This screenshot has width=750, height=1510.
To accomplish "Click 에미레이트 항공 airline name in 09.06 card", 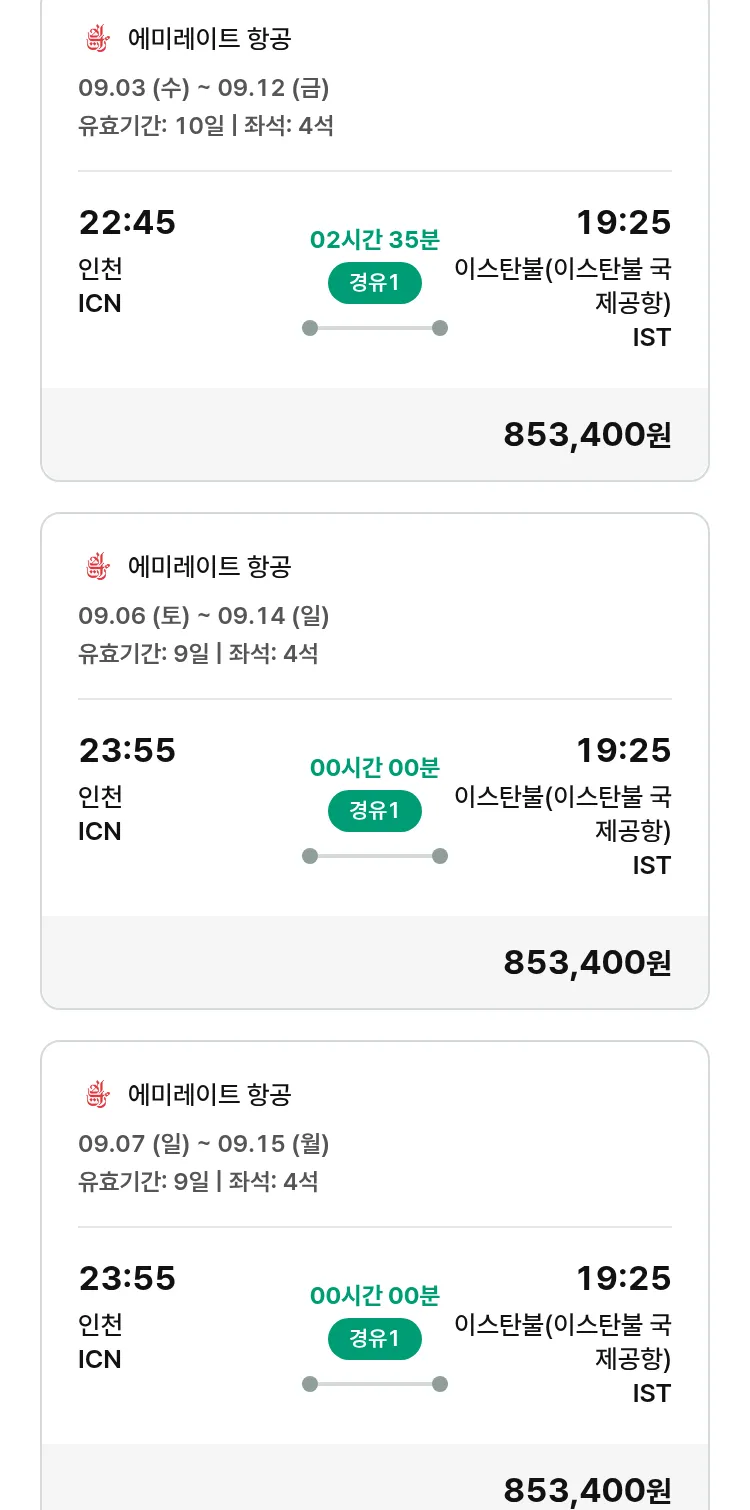I will click(x=210, y=567).
